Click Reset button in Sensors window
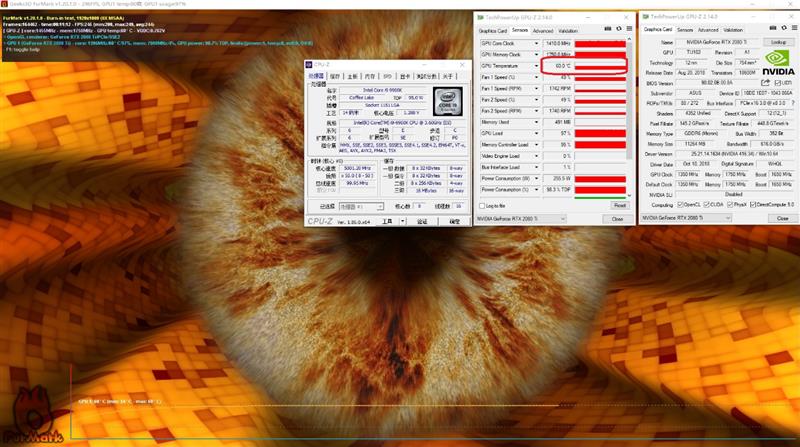800x447 pixels. [619, 205]
